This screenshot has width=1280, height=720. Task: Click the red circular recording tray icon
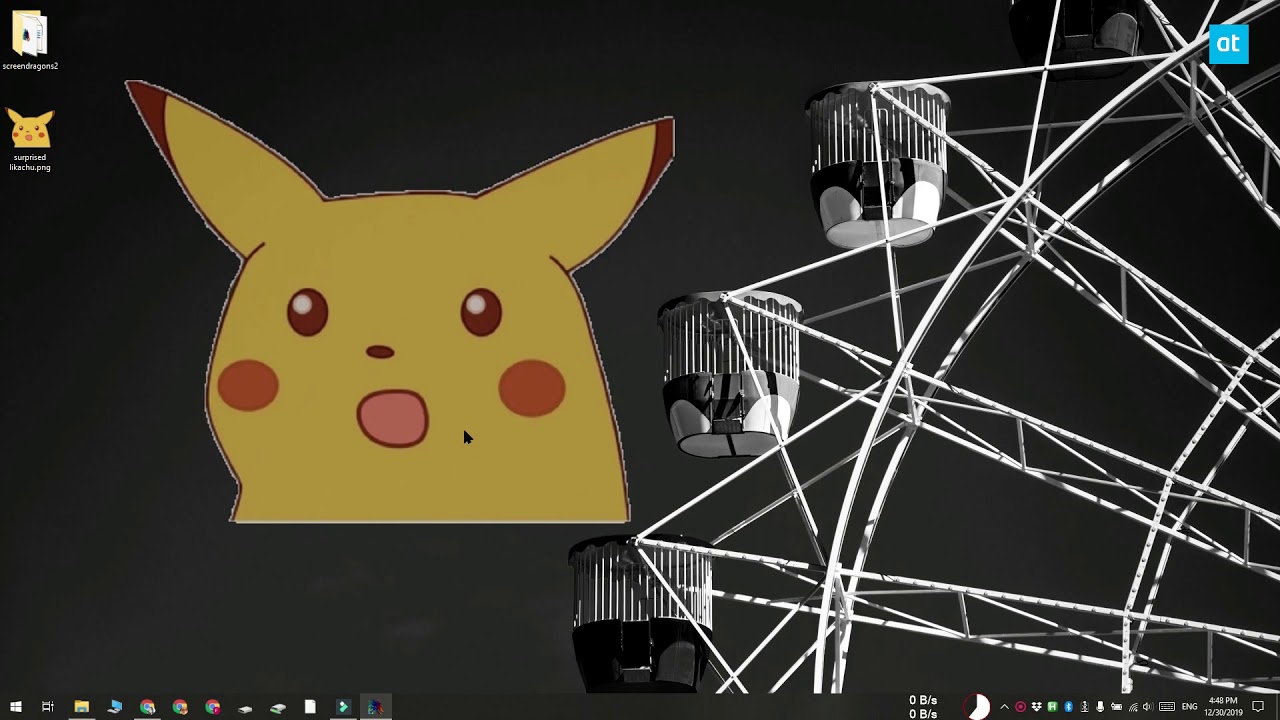pyautogui.click(x=1021, y=707)
